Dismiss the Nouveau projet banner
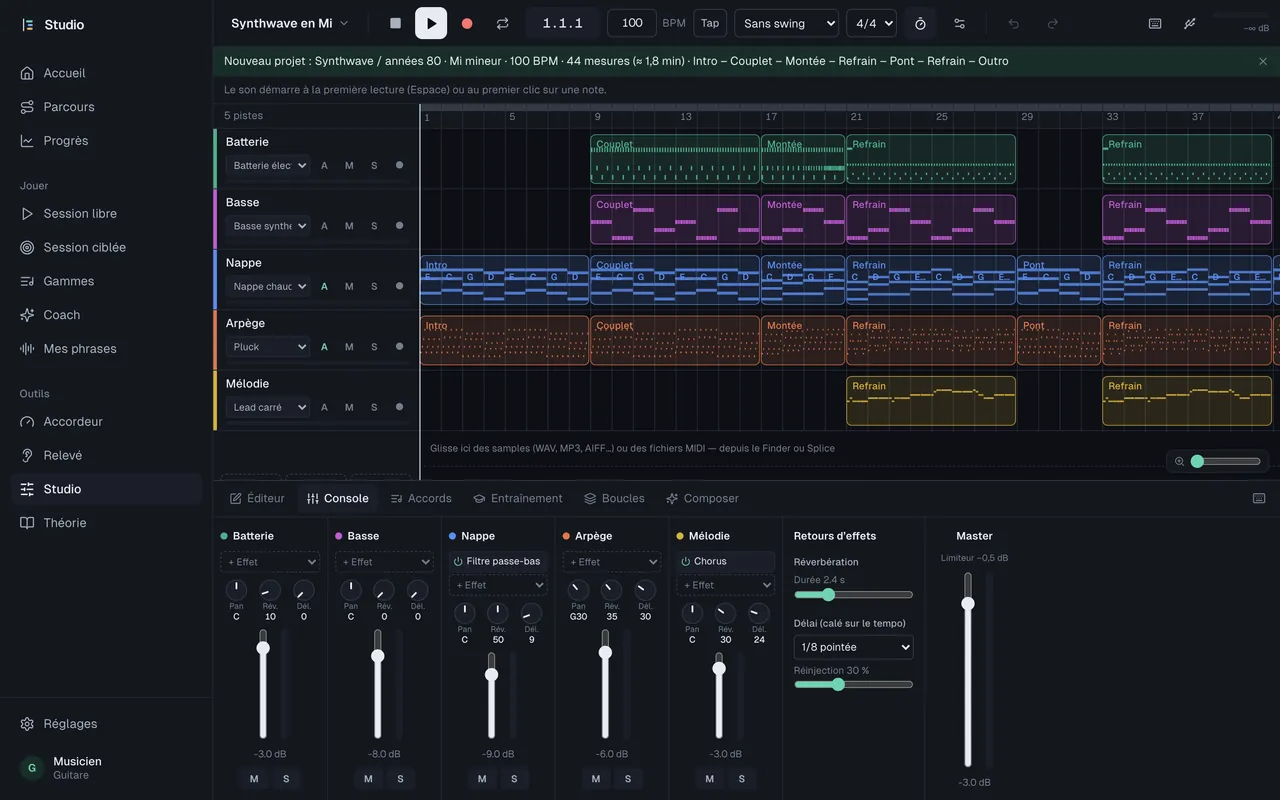Image resolution: width=1280 pixels, height=800 pixels. coord(1262,61)
